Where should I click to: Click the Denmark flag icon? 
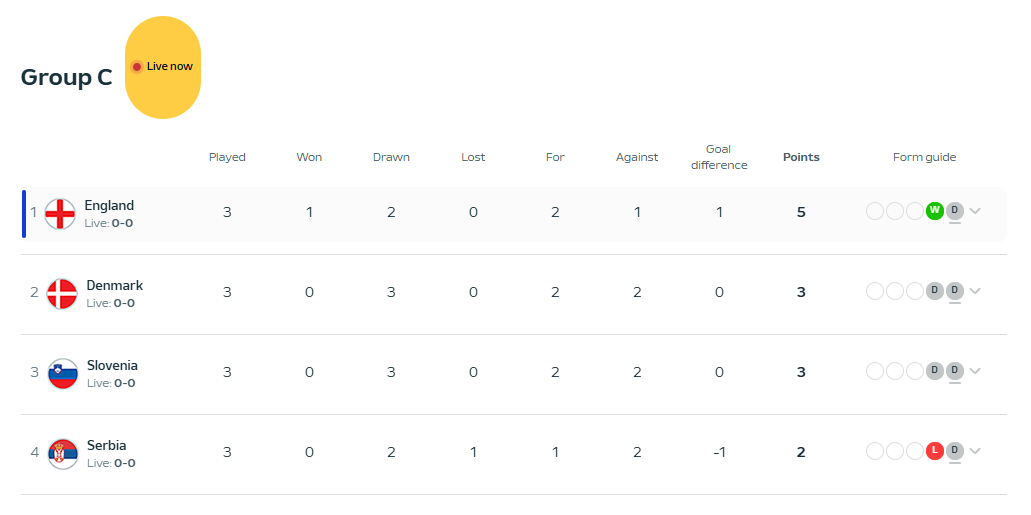(62, 293)
